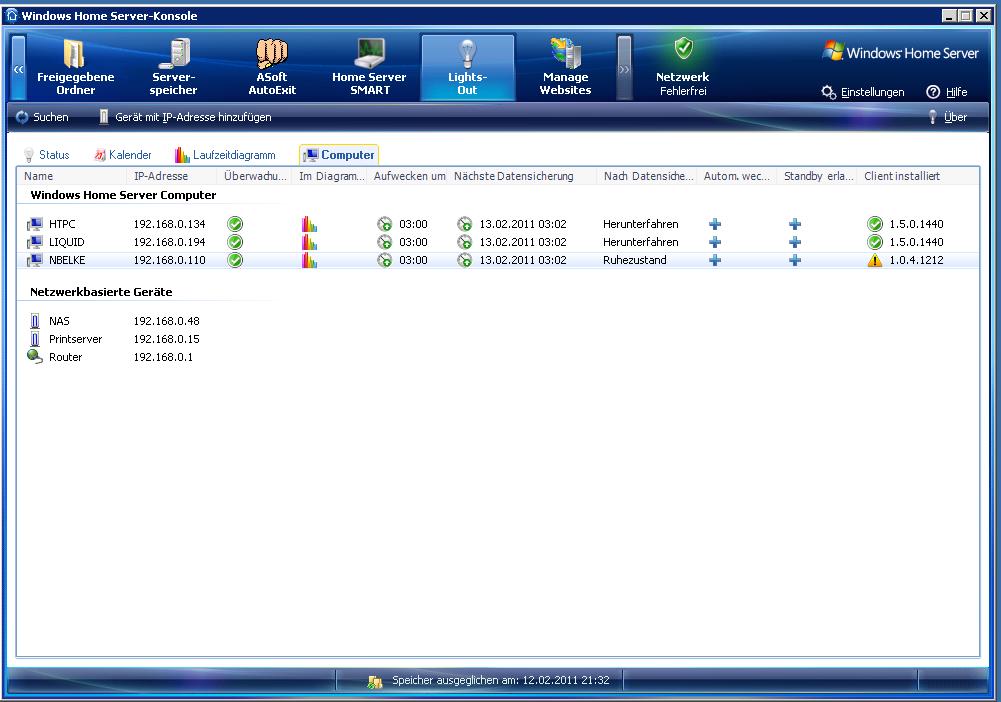1001x702 pixels.
Task: Toggle standby allowed plus for LIQUID
Action: (795, 242)
